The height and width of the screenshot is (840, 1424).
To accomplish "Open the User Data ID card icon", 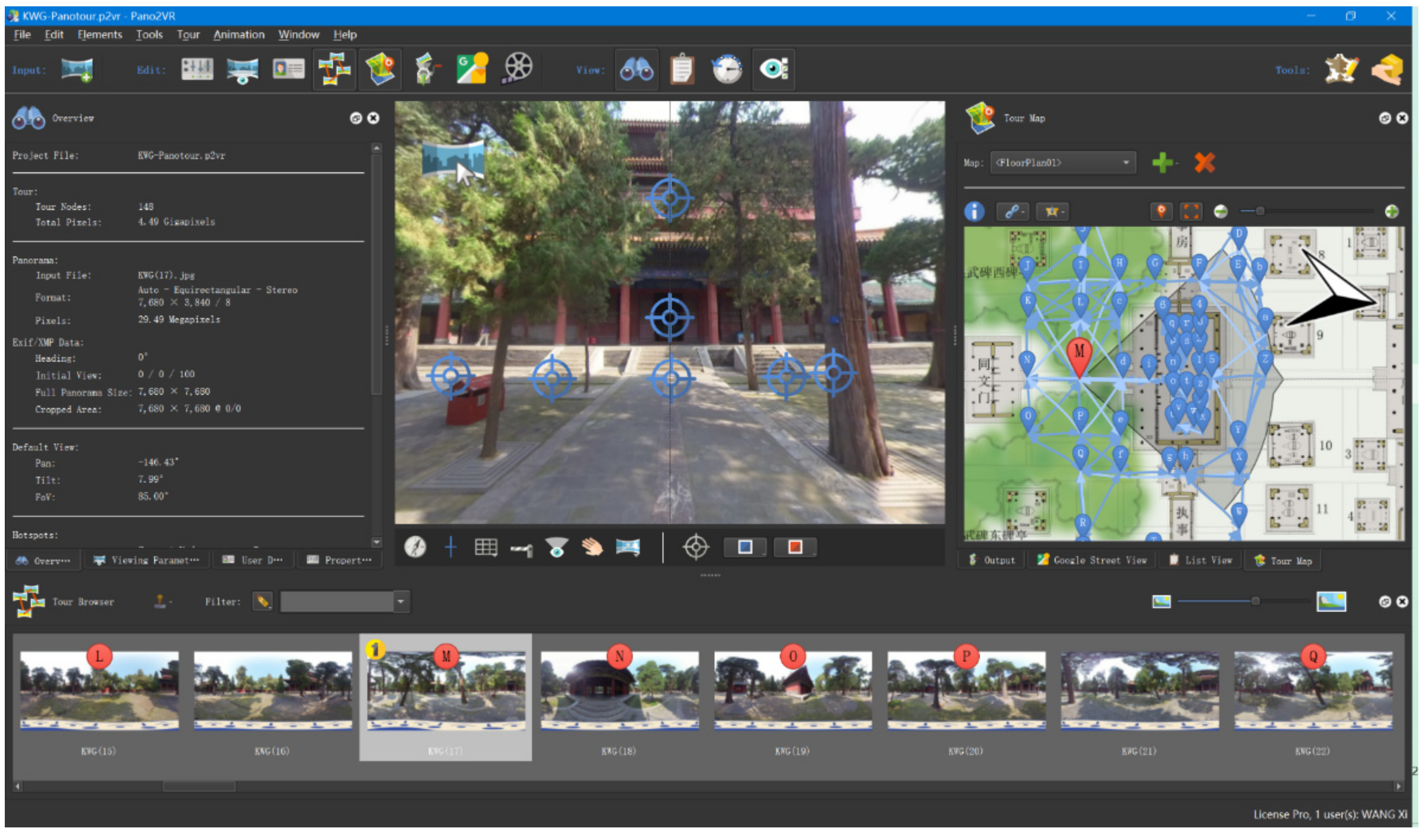I will coord(288,69).
